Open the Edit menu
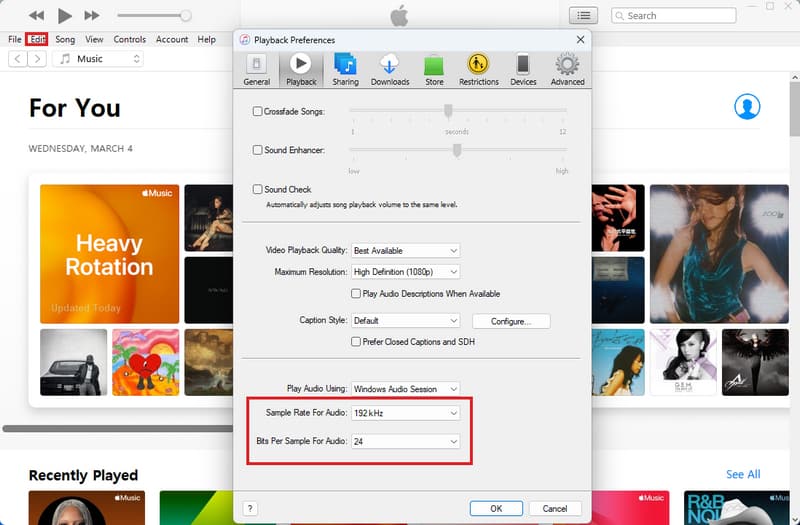Screen dimensions: 800x525 point(37,39)
